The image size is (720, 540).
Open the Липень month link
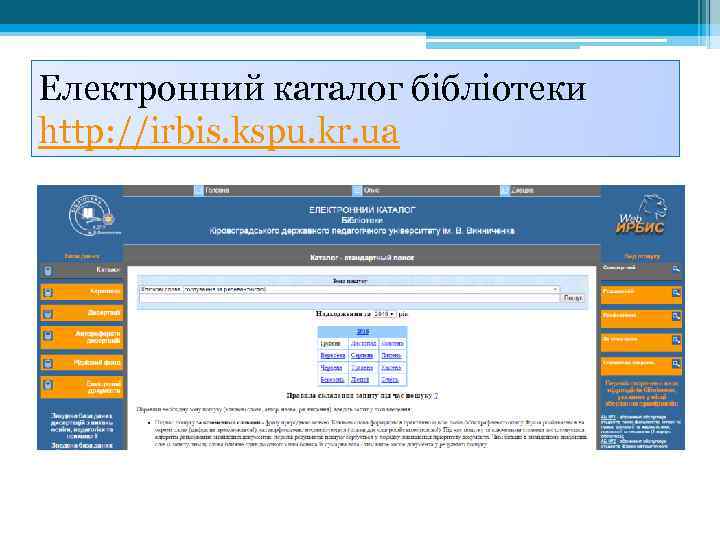[391, 355]
